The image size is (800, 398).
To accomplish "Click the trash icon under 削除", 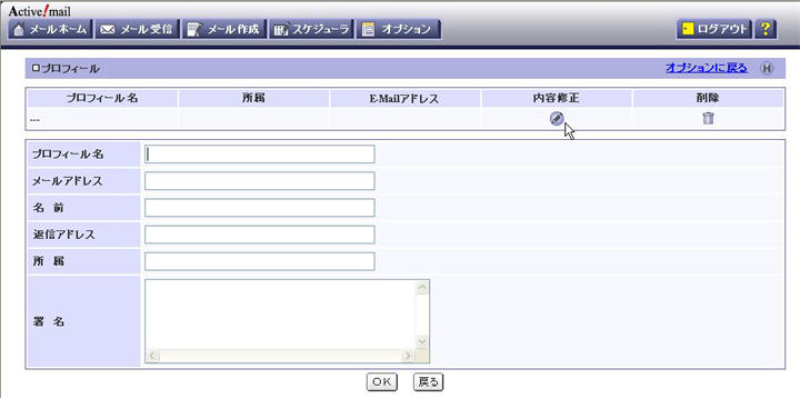I will coord(708,118).
